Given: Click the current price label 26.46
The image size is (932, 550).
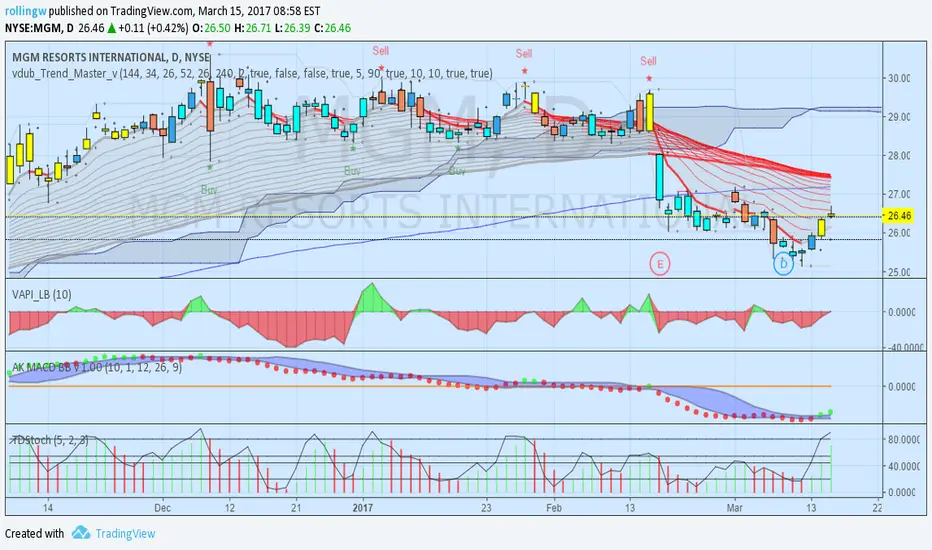Looking at the screenshot, I should coord(898,216).
